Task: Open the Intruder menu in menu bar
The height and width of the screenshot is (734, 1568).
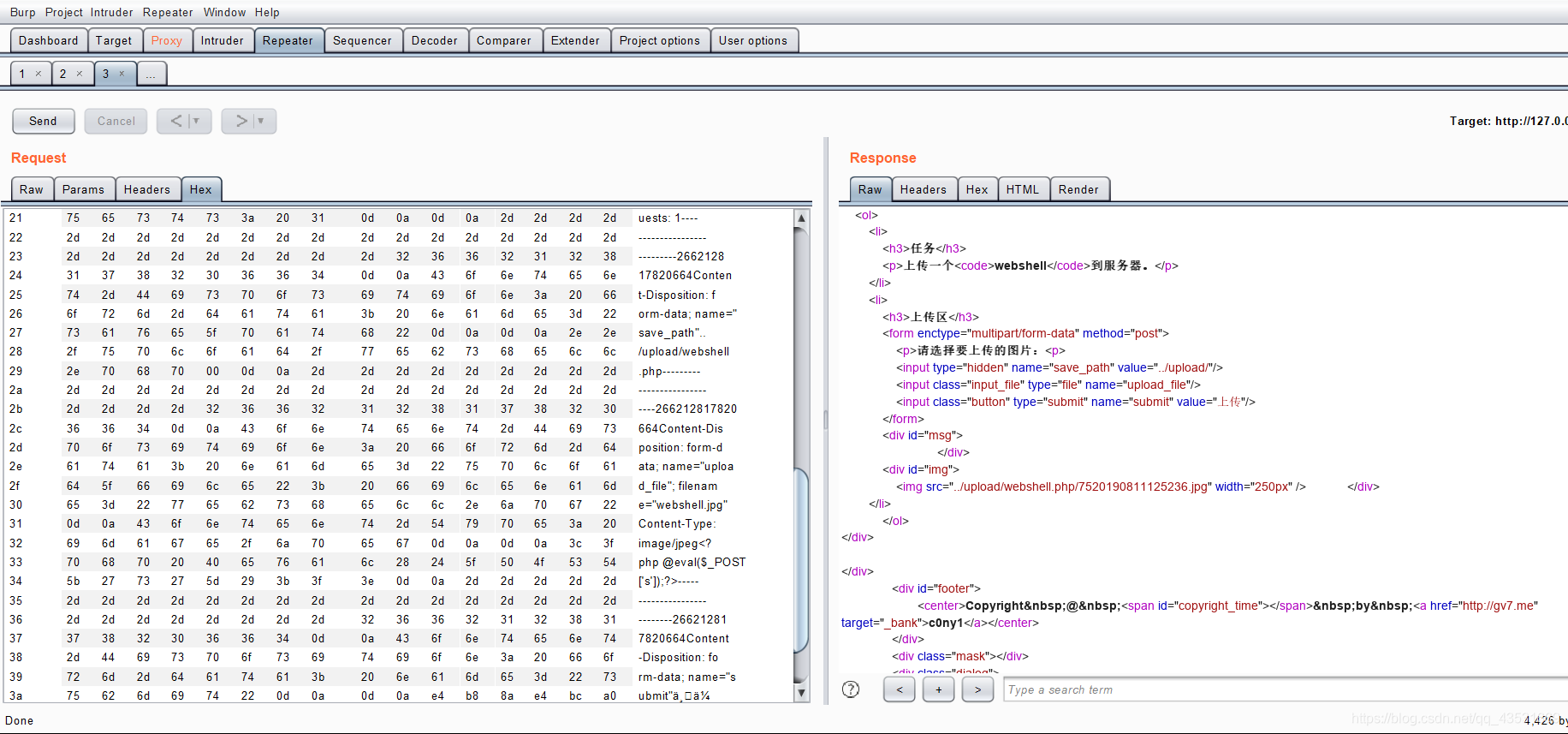Action: [x=112, y=12]
